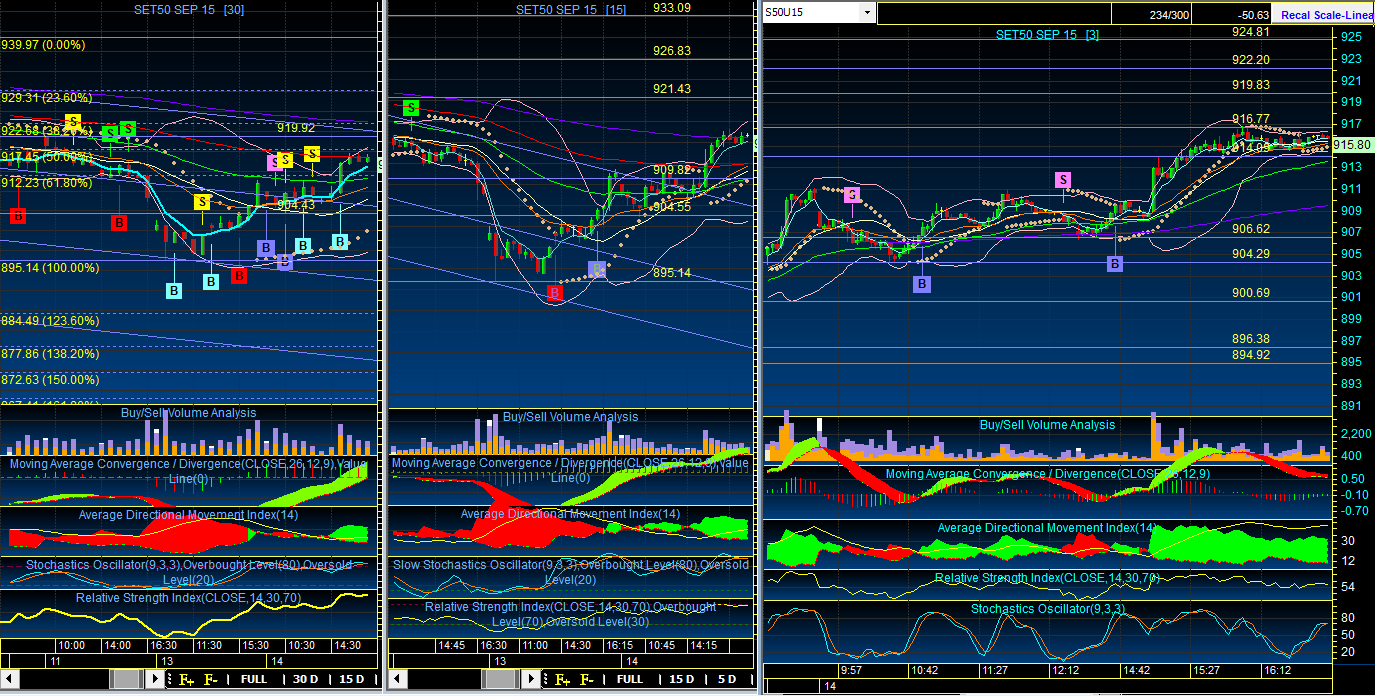Select the leftmost red B marker in the 30-minute chart
Screen dimensions: 1375x696
click(x=17, y=215)
